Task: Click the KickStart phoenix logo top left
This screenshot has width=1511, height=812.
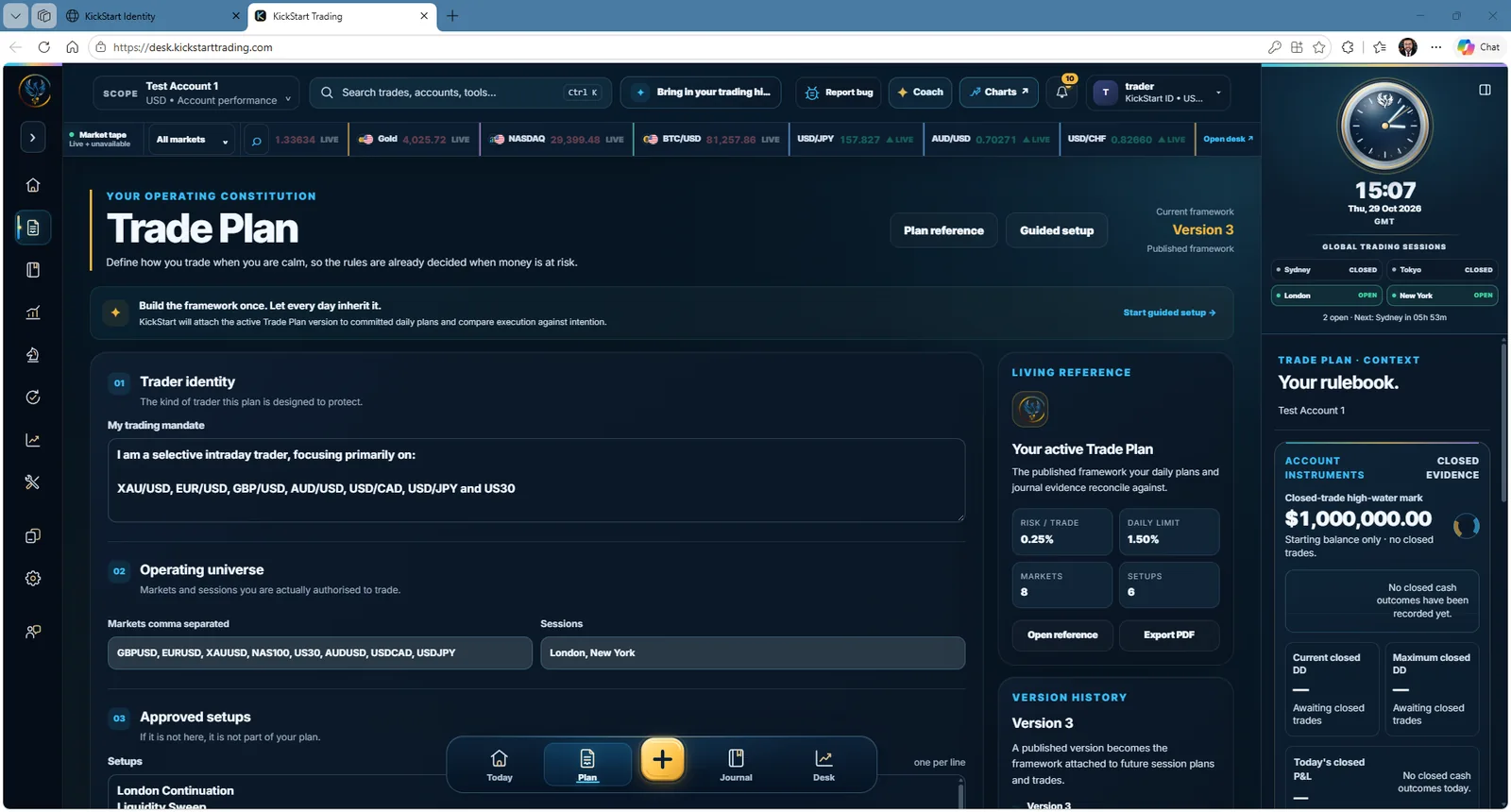Action: [x=35, y=91]
